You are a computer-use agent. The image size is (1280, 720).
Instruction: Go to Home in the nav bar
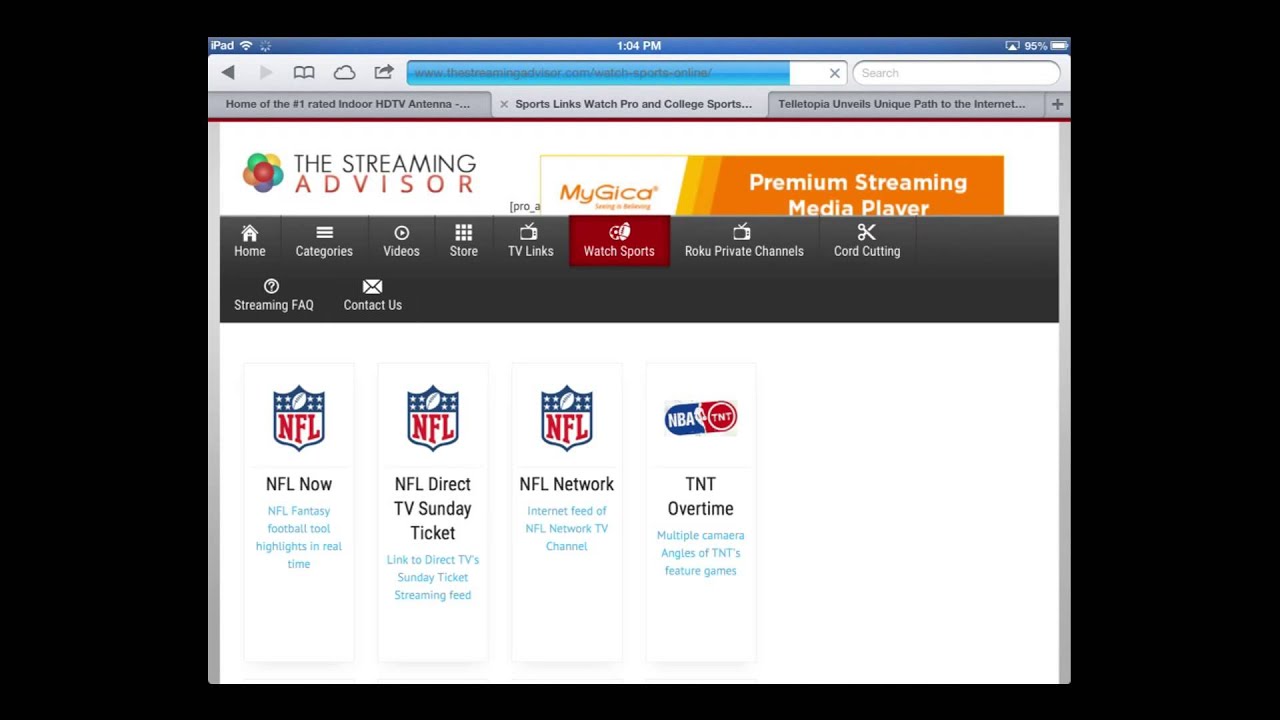pyautogui.click(x=250, y=241)
